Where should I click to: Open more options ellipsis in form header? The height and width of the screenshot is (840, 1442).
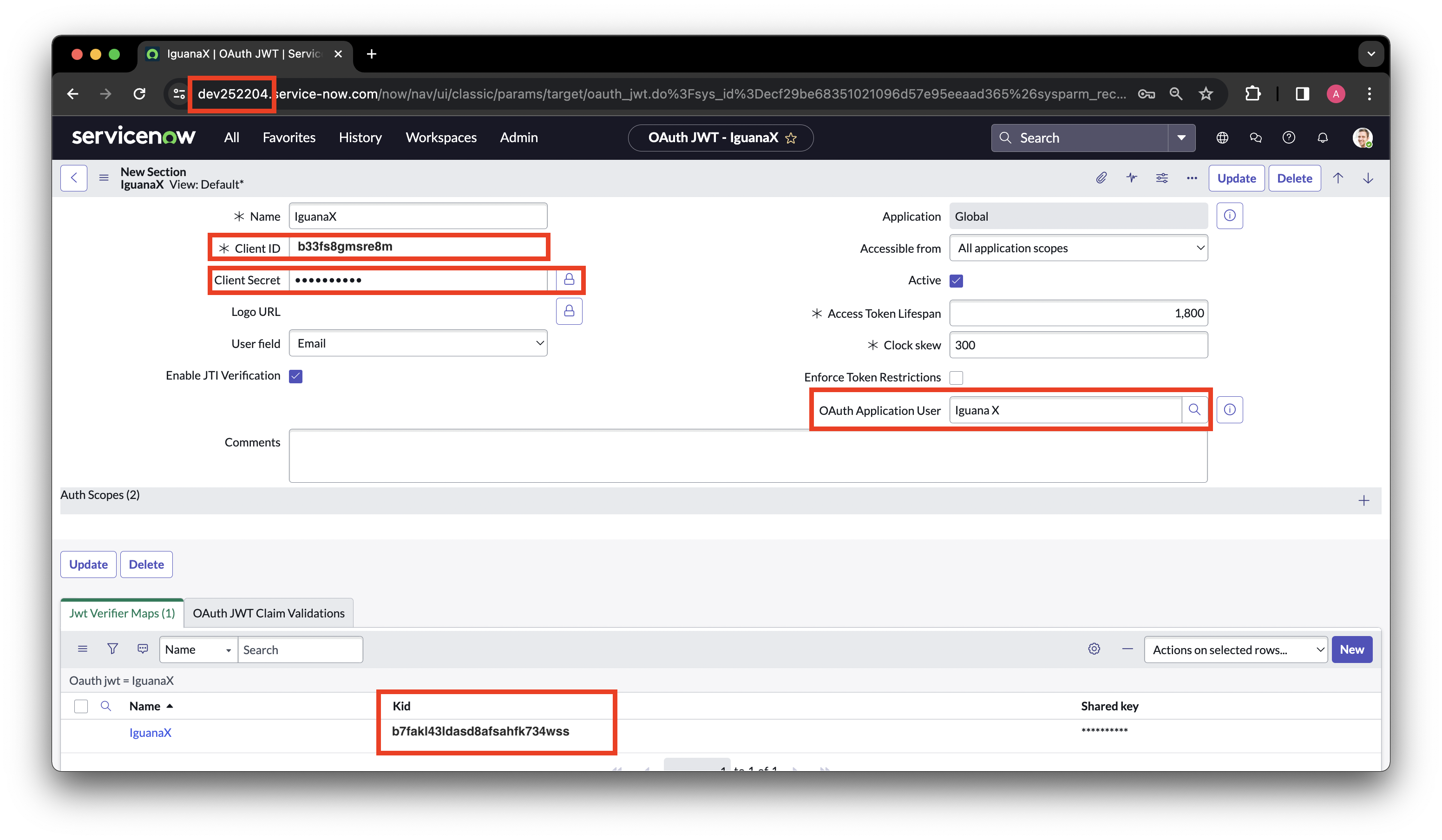1192,178
